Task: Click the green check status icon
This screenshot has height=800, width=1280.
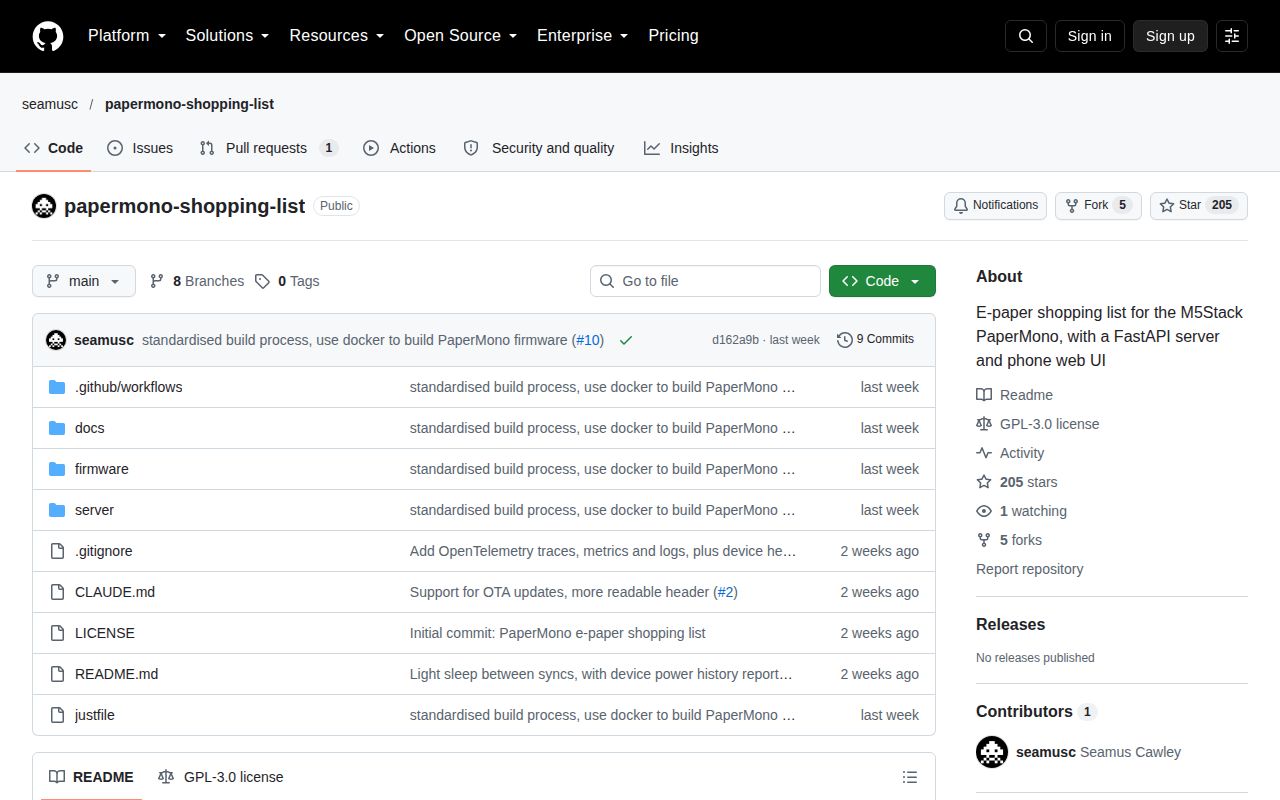Action: click(626, 340)
